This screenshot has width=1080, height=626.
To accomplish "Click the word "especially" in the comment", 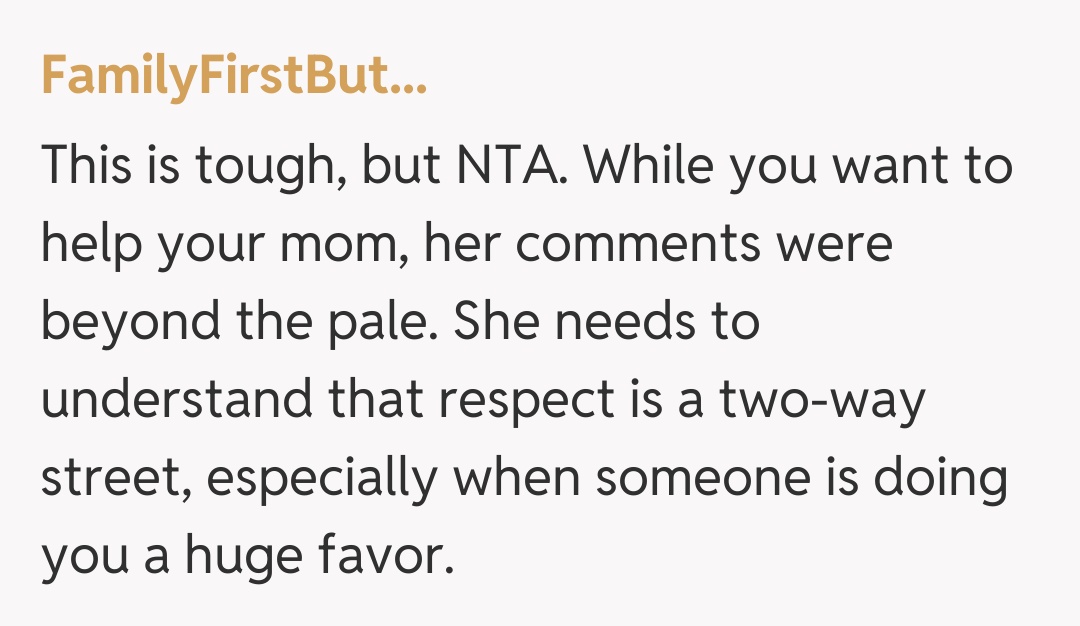I will (322, 479).
